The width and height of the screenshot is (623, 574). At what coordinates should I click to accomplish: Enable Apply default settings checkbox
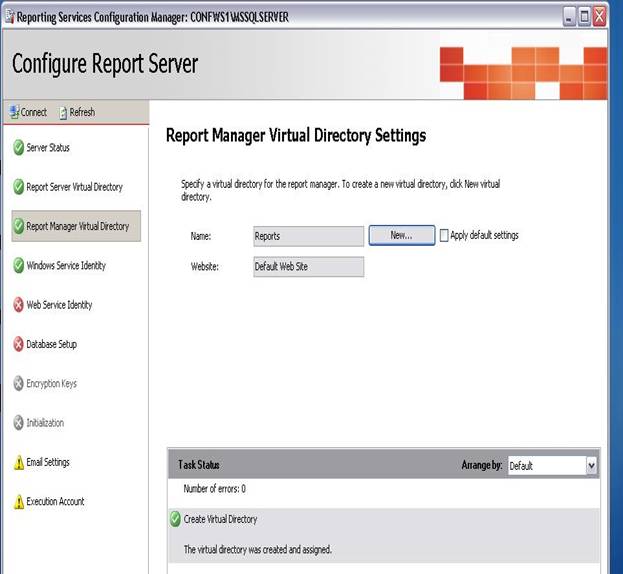[x=444, y=236]
